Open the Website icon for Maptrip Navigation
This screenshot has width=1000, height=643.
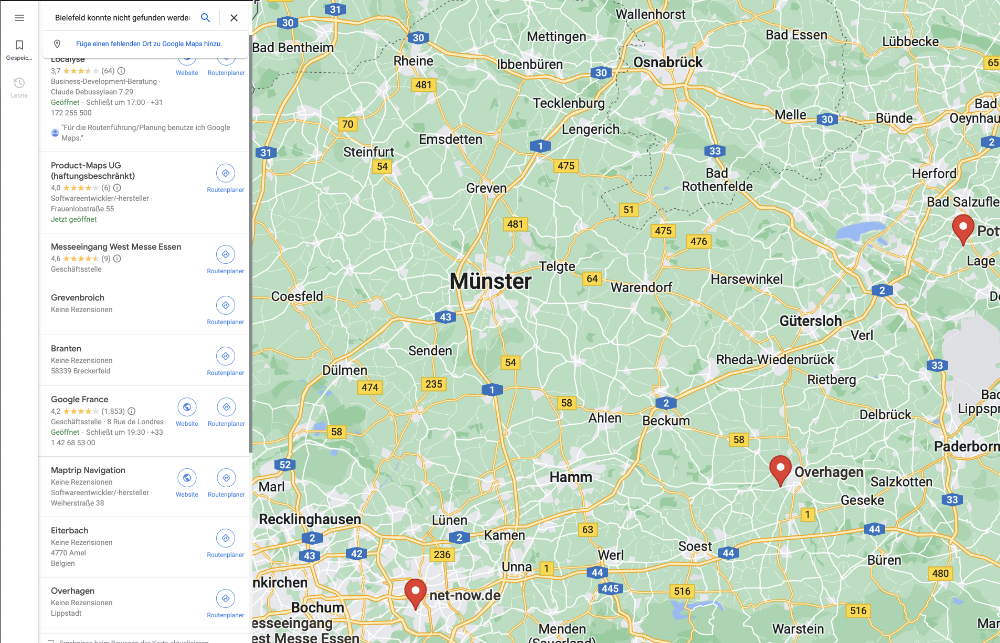click(x=187, y=483)
